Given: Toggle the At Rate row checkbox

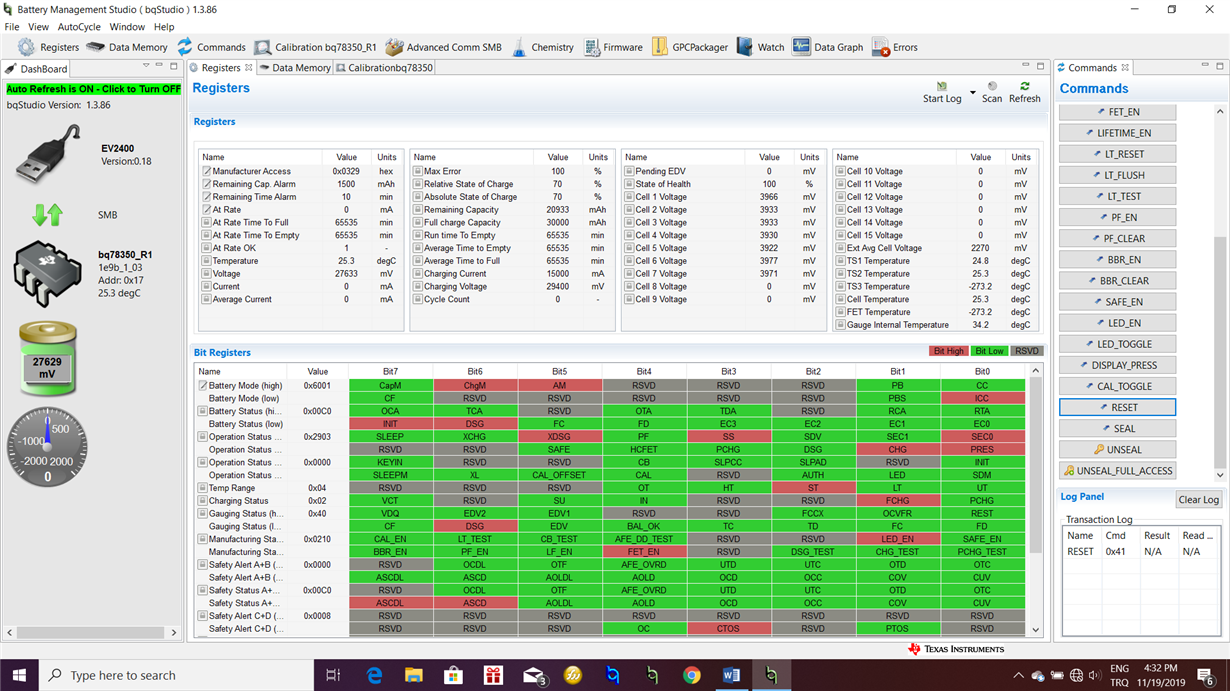Looking at the screenshot, I should click(x=206, y=210).
